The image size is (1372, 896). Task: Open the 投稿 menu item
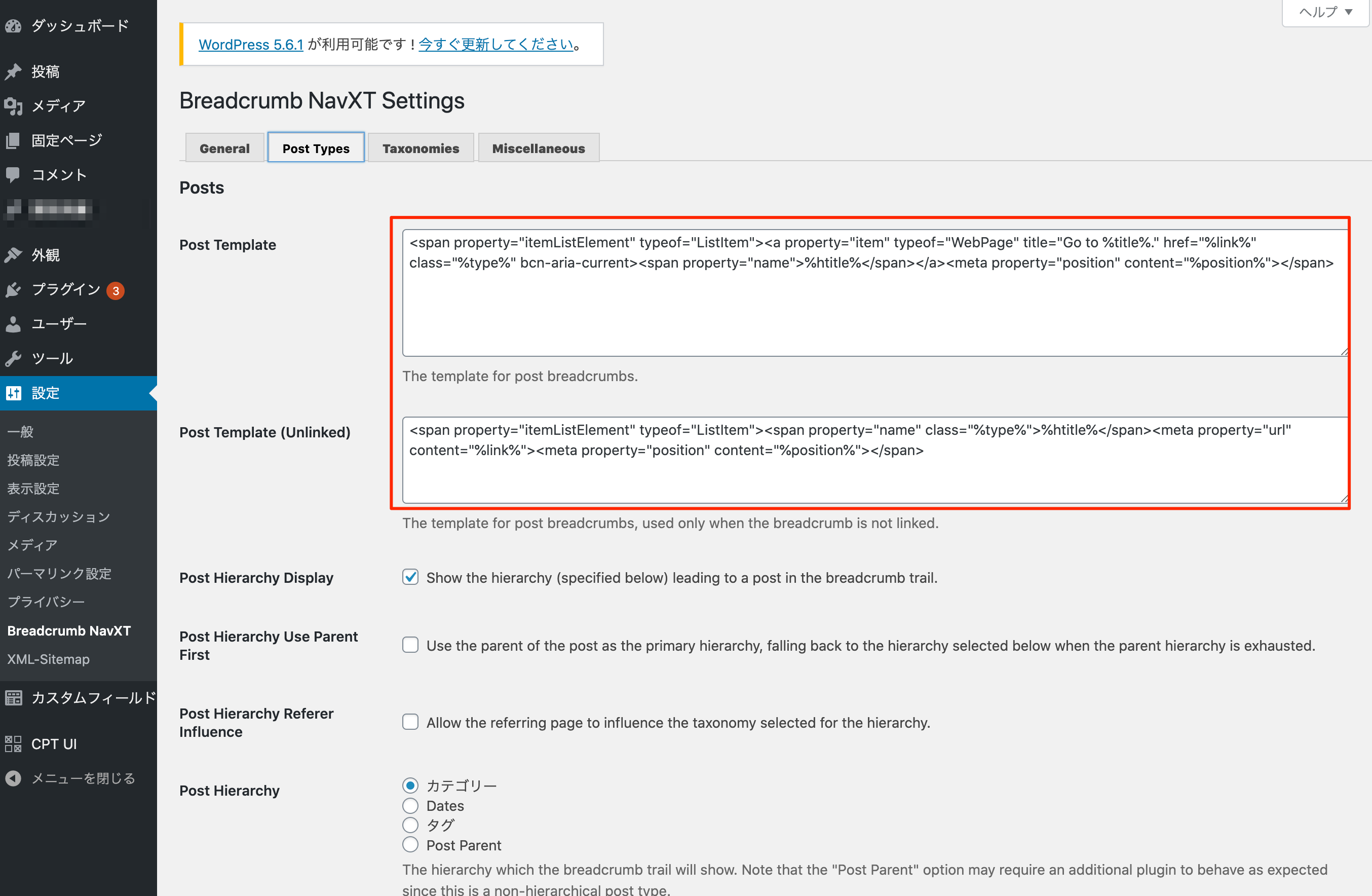tap(79, 71)
